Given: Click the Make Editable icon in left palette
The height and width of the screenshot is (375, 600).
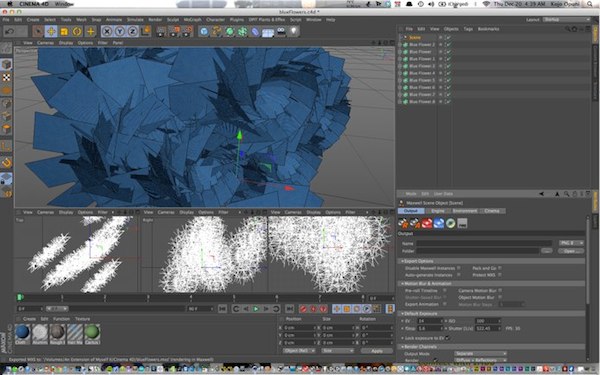Looking at the screenshot, I should pyautogui.click(x=6, y=48).
